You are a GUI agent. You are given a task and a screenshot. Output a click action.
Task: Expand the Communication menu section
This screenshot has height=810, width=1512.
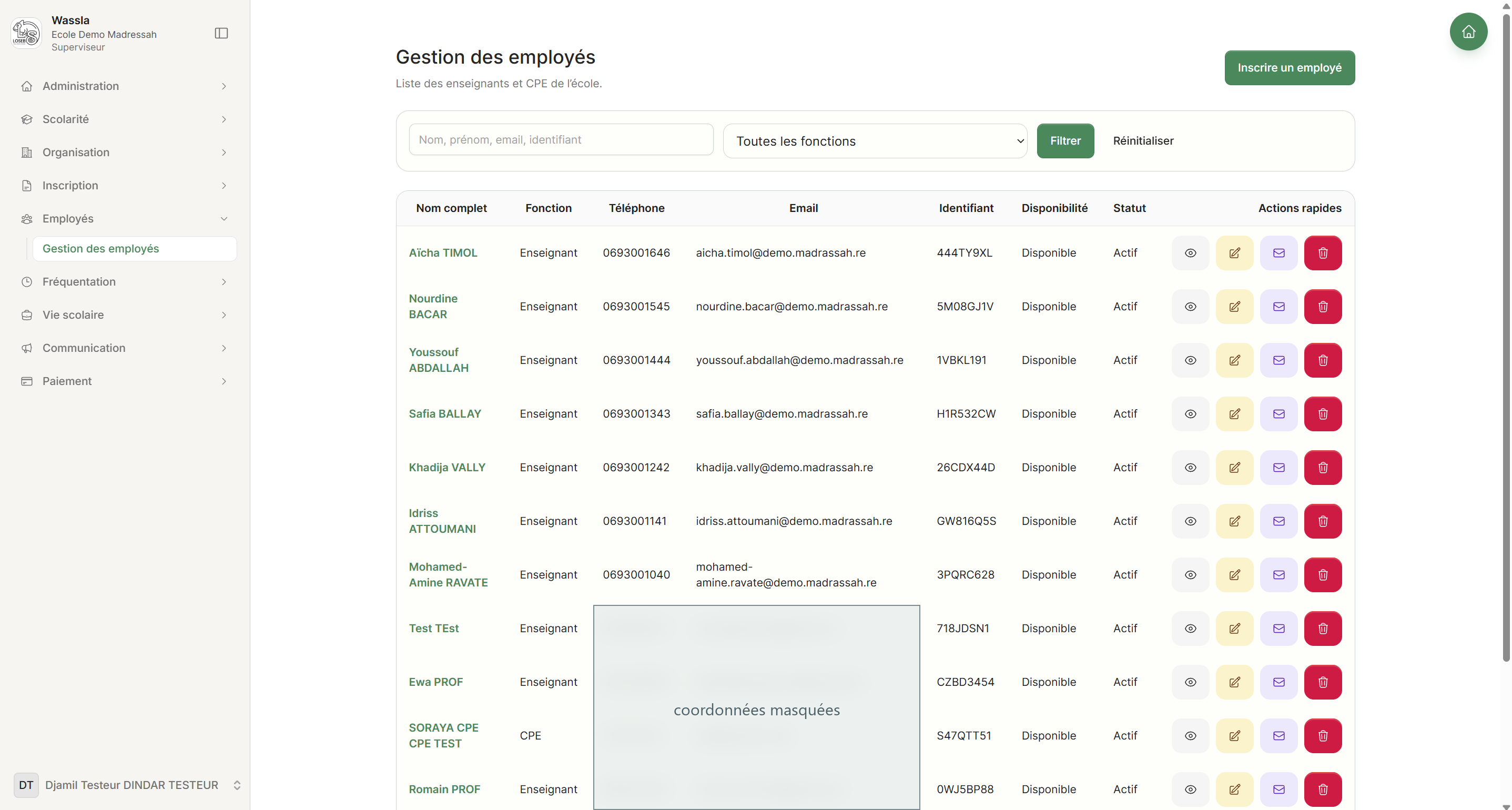pos(125,348)
